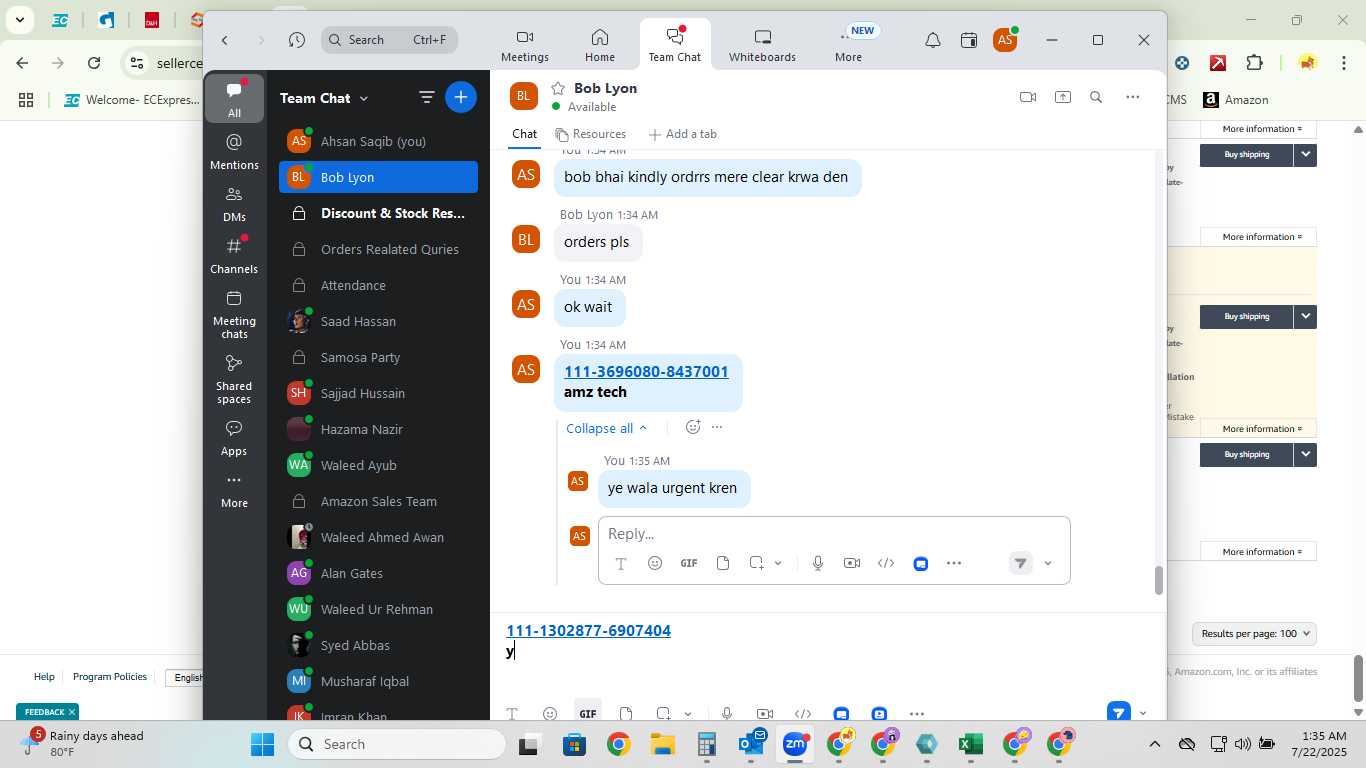1366x768 pixels.
Task: Click the Reply text field
Action: 833,534
